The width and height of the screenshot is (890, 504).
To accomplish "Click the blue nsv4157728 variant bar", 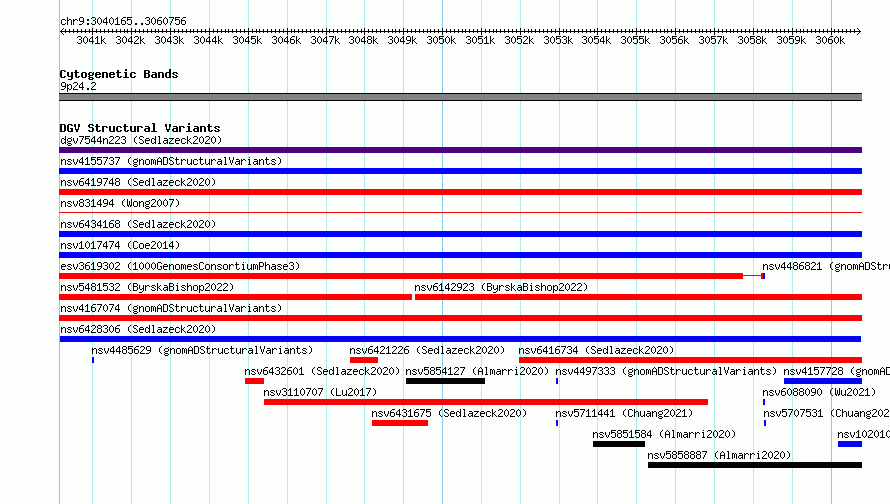I will click(x=823, y=381).
